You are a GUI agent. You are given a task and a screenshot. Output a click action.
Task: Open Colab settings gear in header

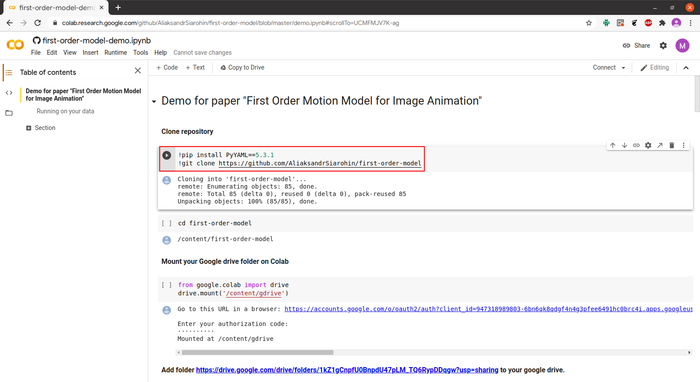(663, 46)
